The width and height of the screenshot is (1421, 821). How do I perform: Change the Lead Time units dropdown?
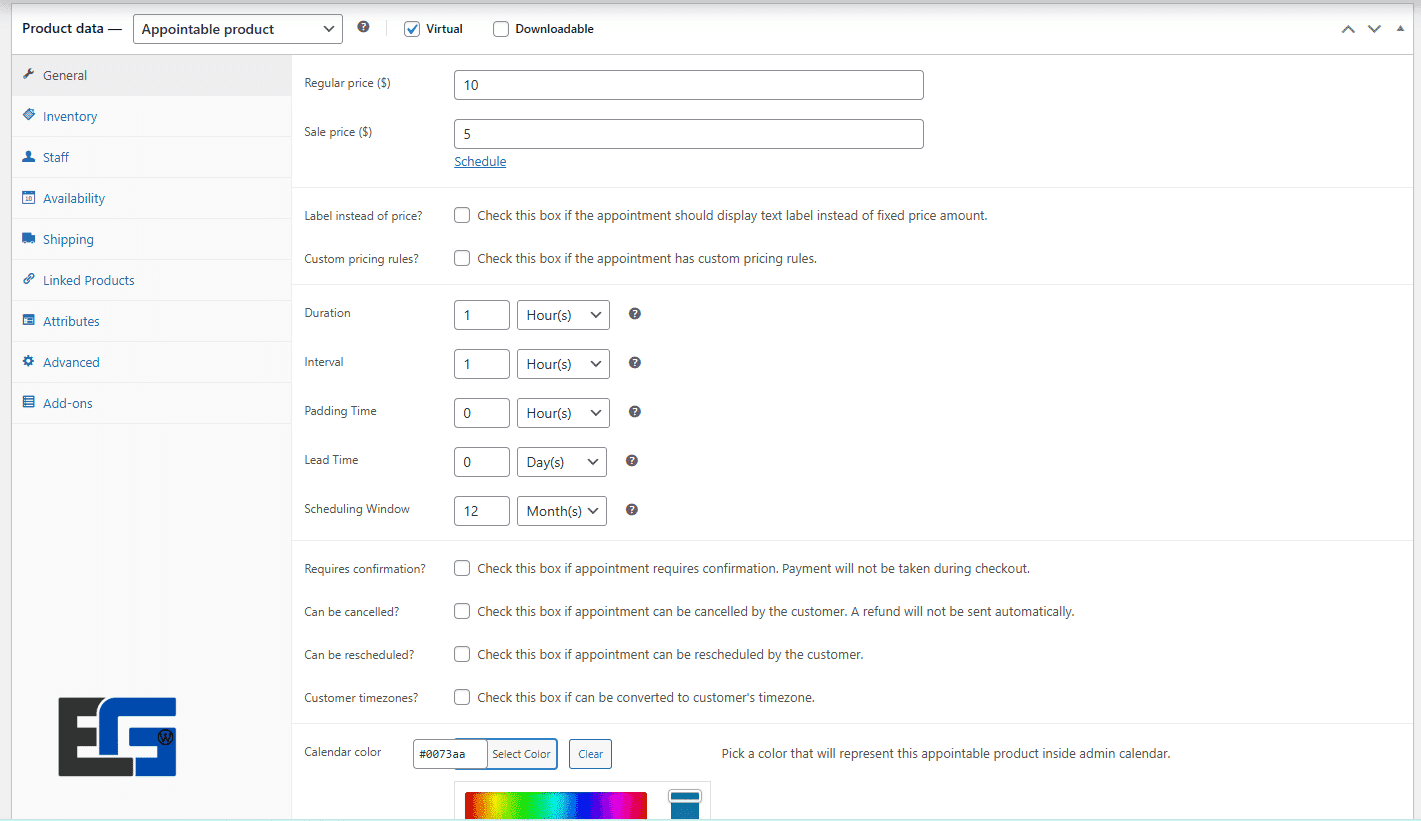click(x=561, y=461)
